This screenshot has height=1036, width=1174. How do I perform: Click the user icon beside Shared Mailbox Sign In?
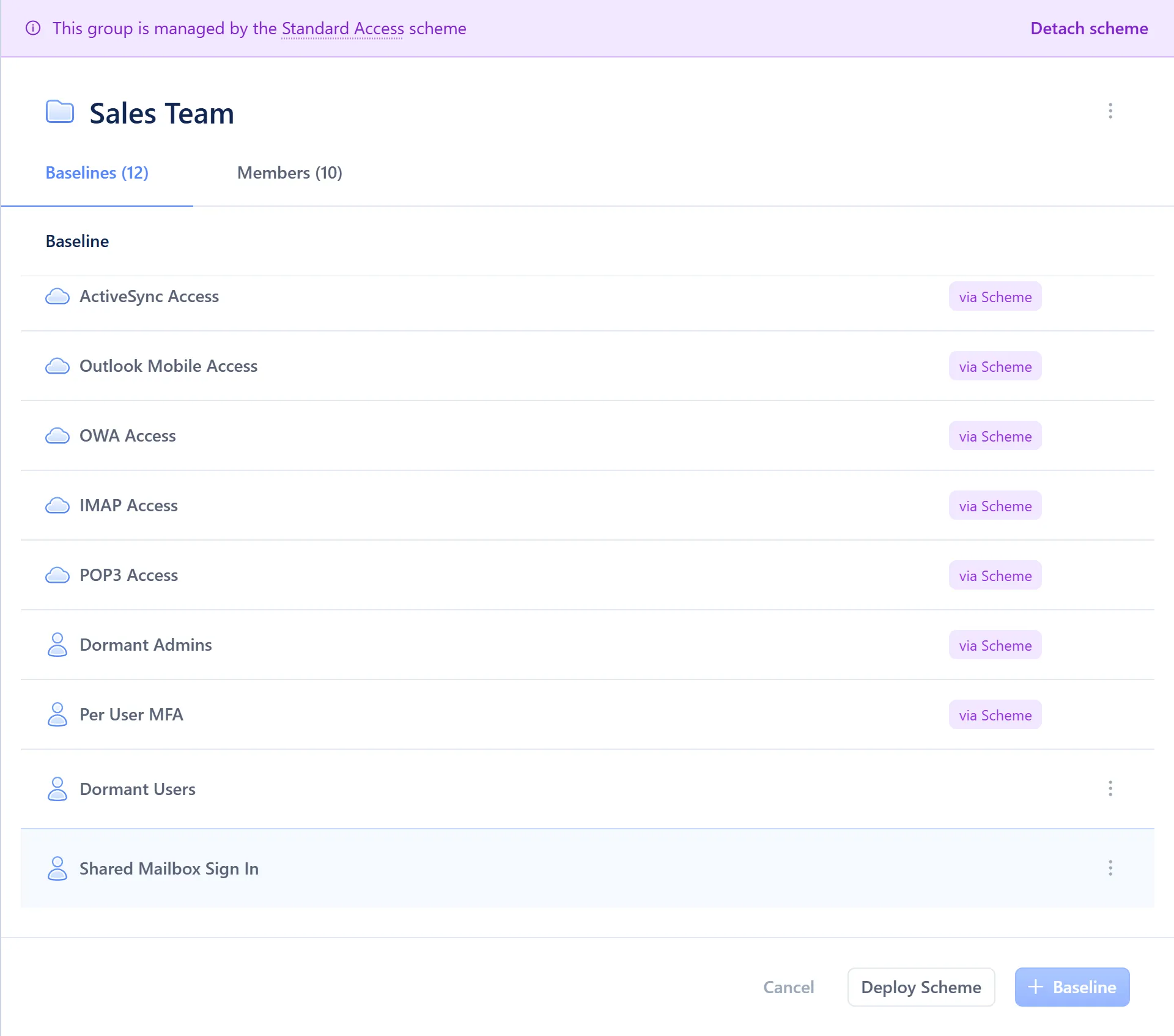(57, 868)
